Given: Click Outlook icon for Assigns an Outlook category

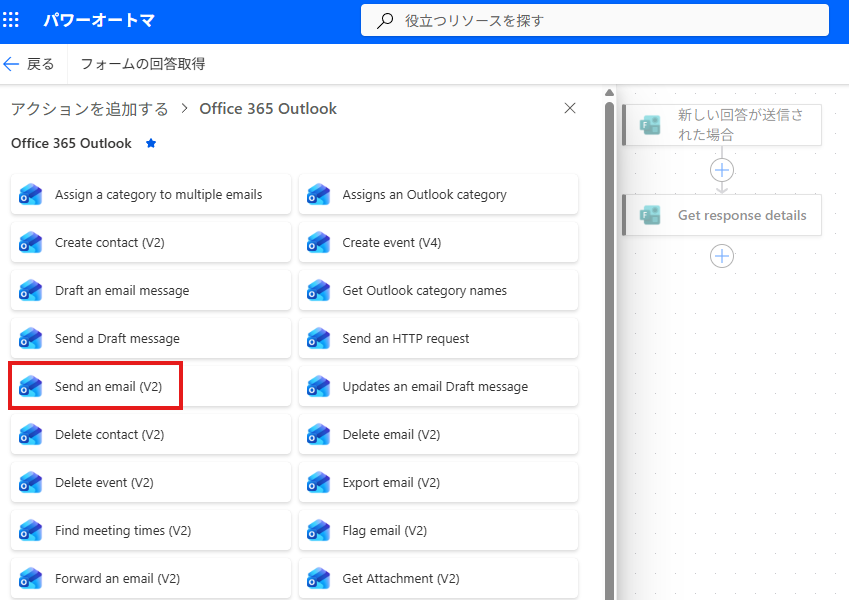Looking at the screenshot, I should coord(318,194).
